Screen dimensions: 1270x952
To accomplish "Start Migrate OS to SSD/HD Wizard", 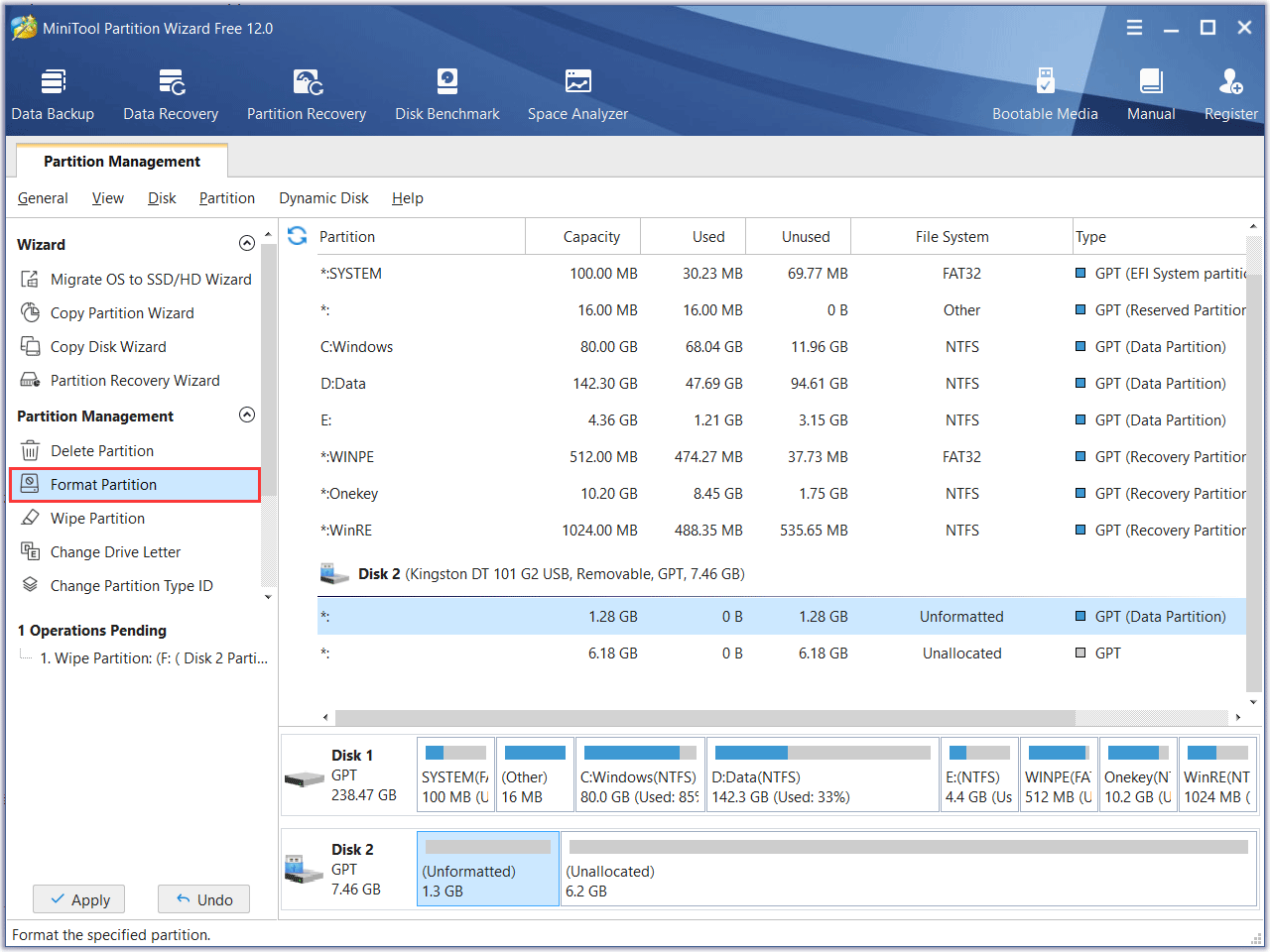I will (x=136, y=280).
